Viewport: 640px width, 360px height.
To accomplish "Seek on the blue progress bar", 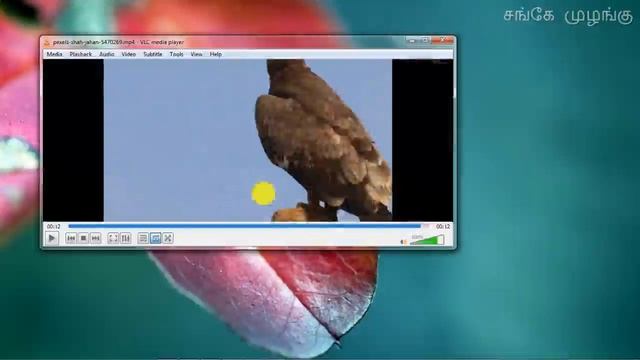I will 249,226.
